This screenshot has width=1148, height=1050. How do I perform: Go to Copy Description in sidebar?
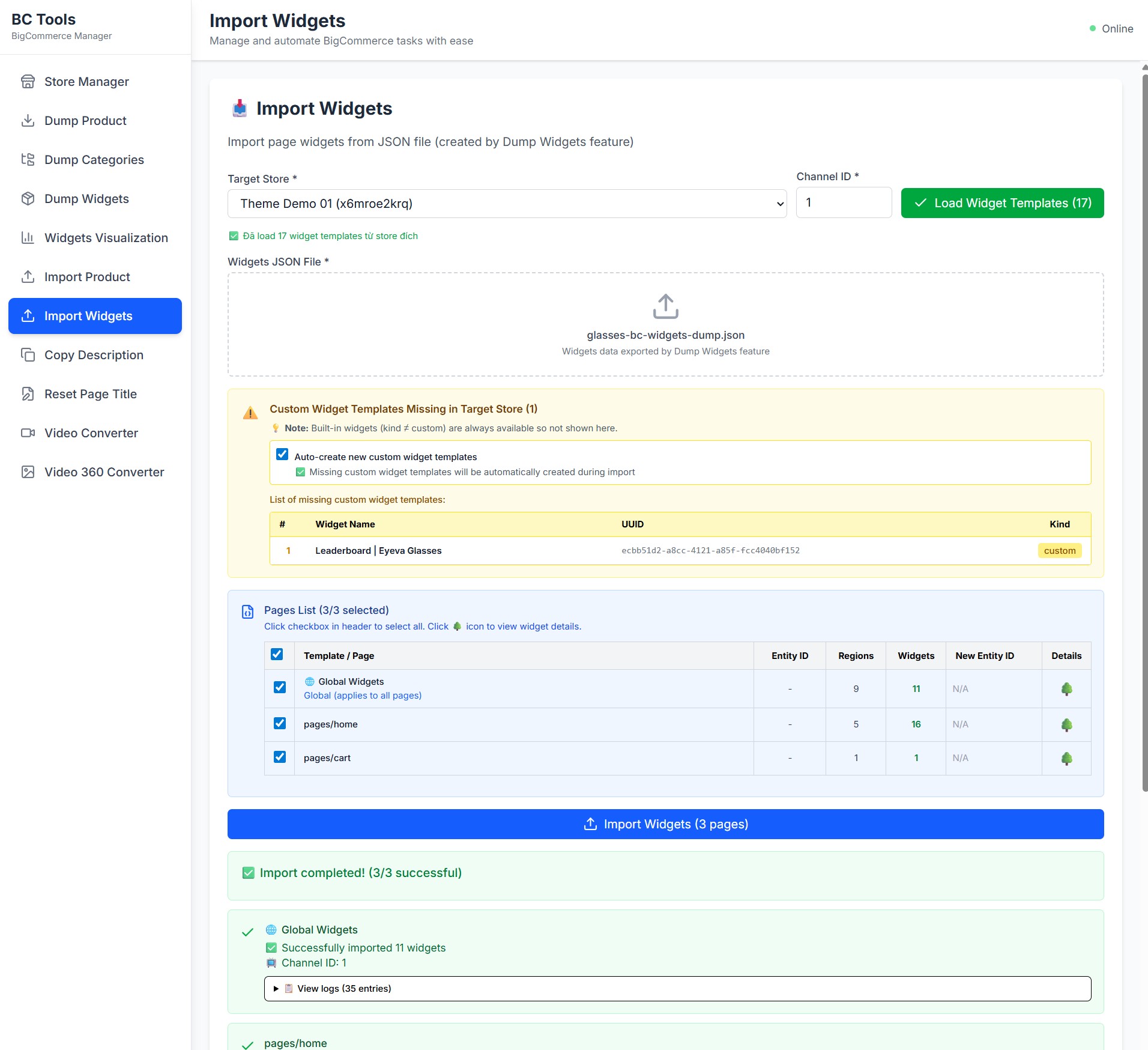pyautogui.click(x=94, y=355)
